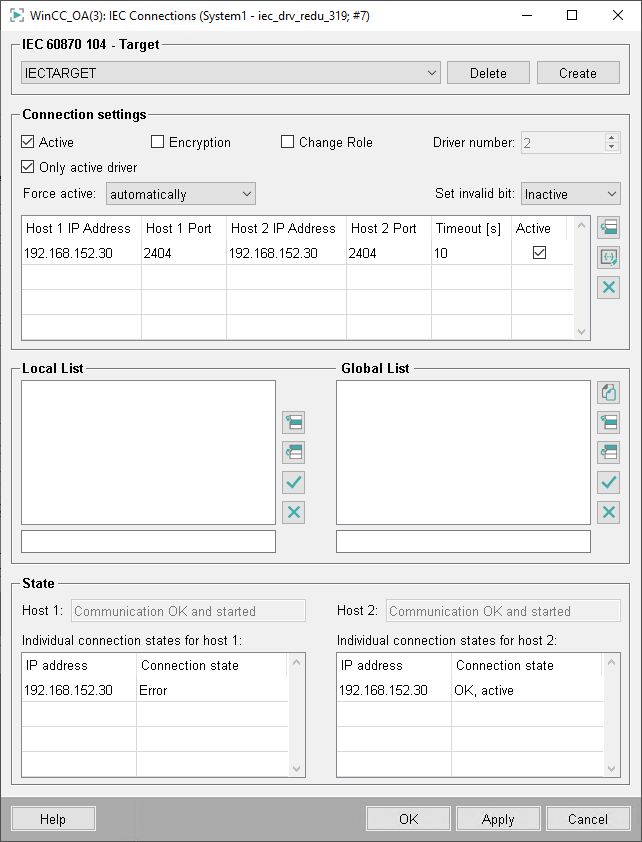Open the IECTARGET target dropdown
The height and width of the screenshot is (842, 642).
(x=231, y=73)
